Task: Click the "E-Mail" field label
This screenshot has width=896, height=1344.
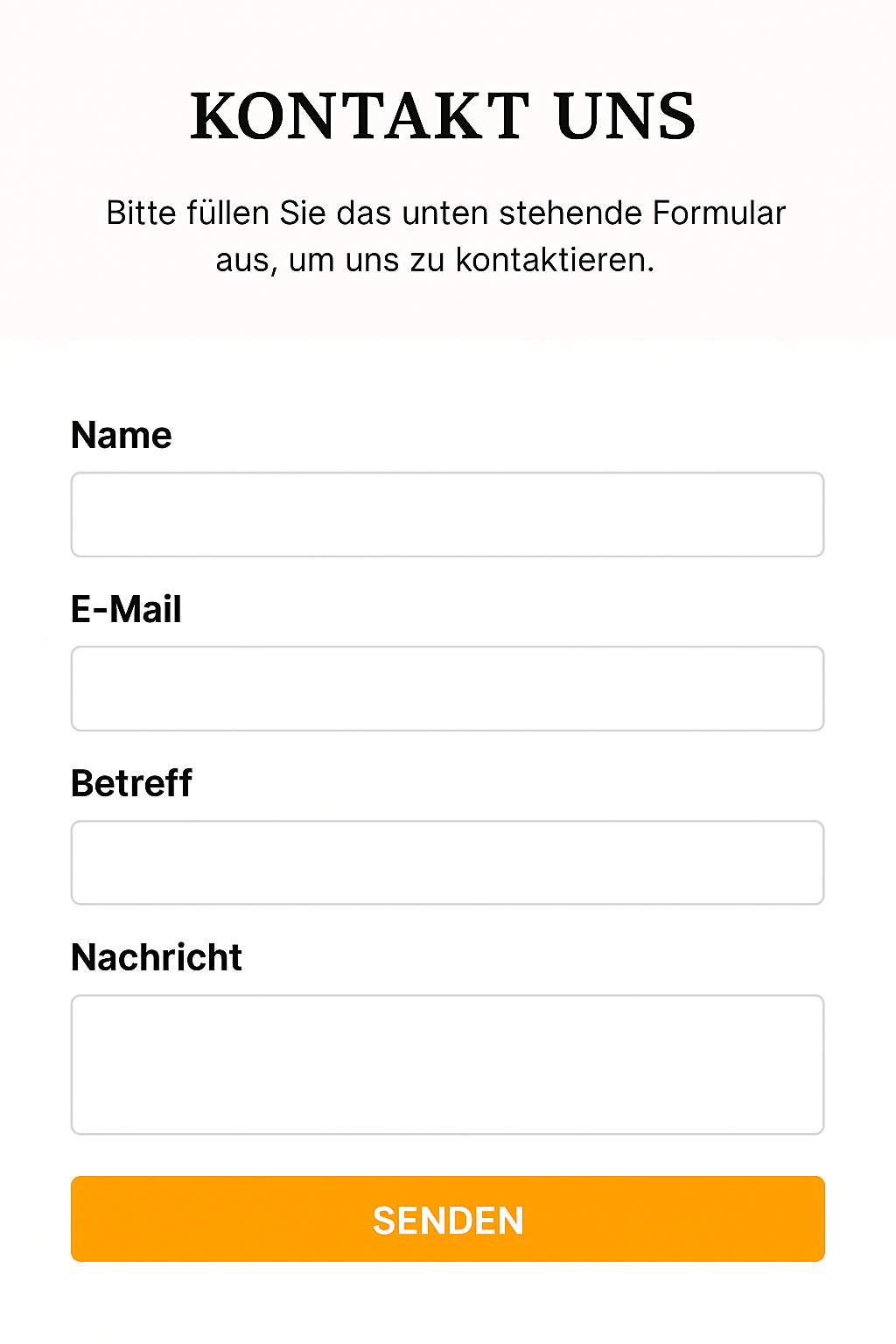Action: point(126,609)
